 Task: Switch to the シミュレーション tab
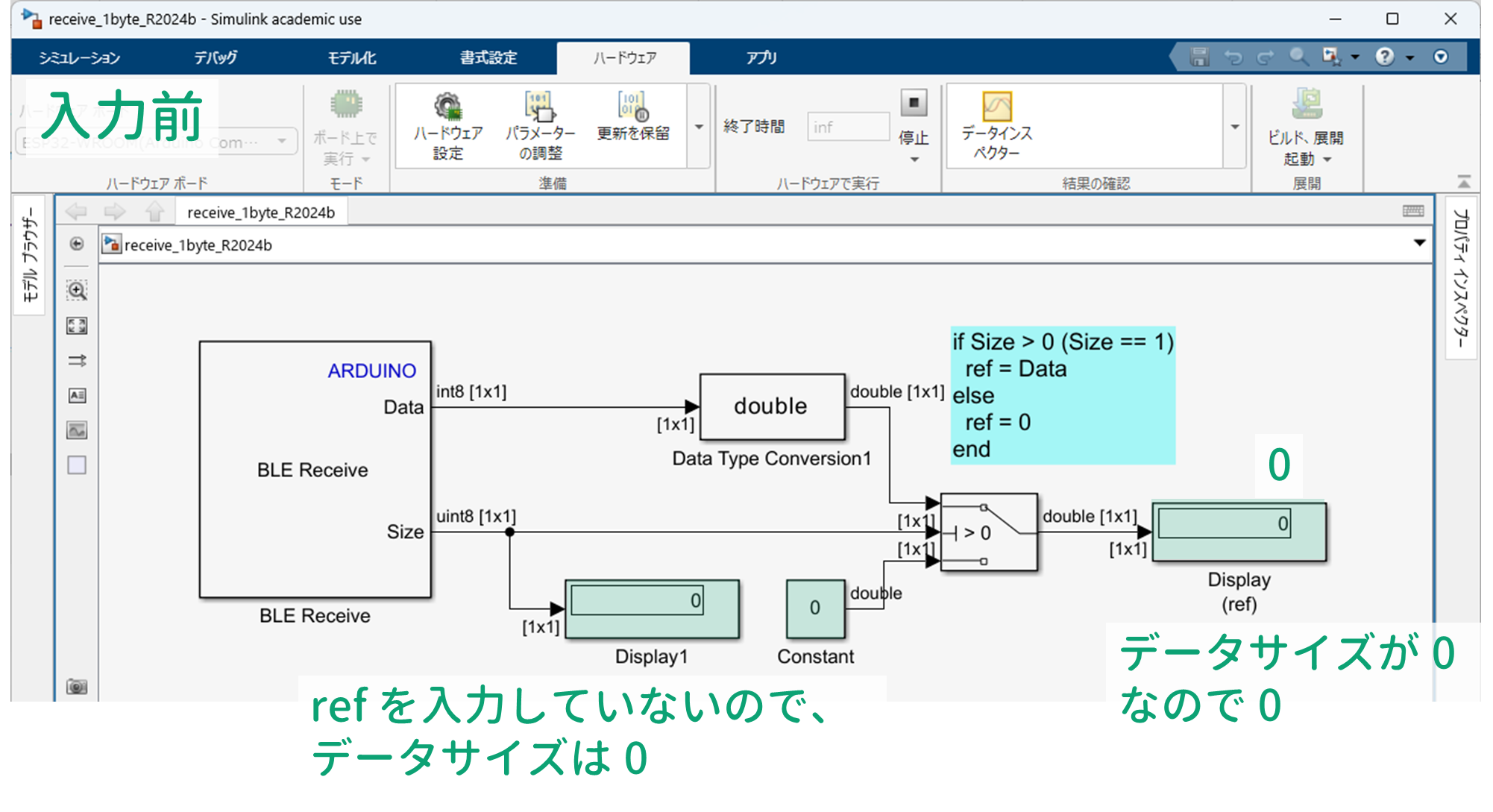tap(79, 57)
